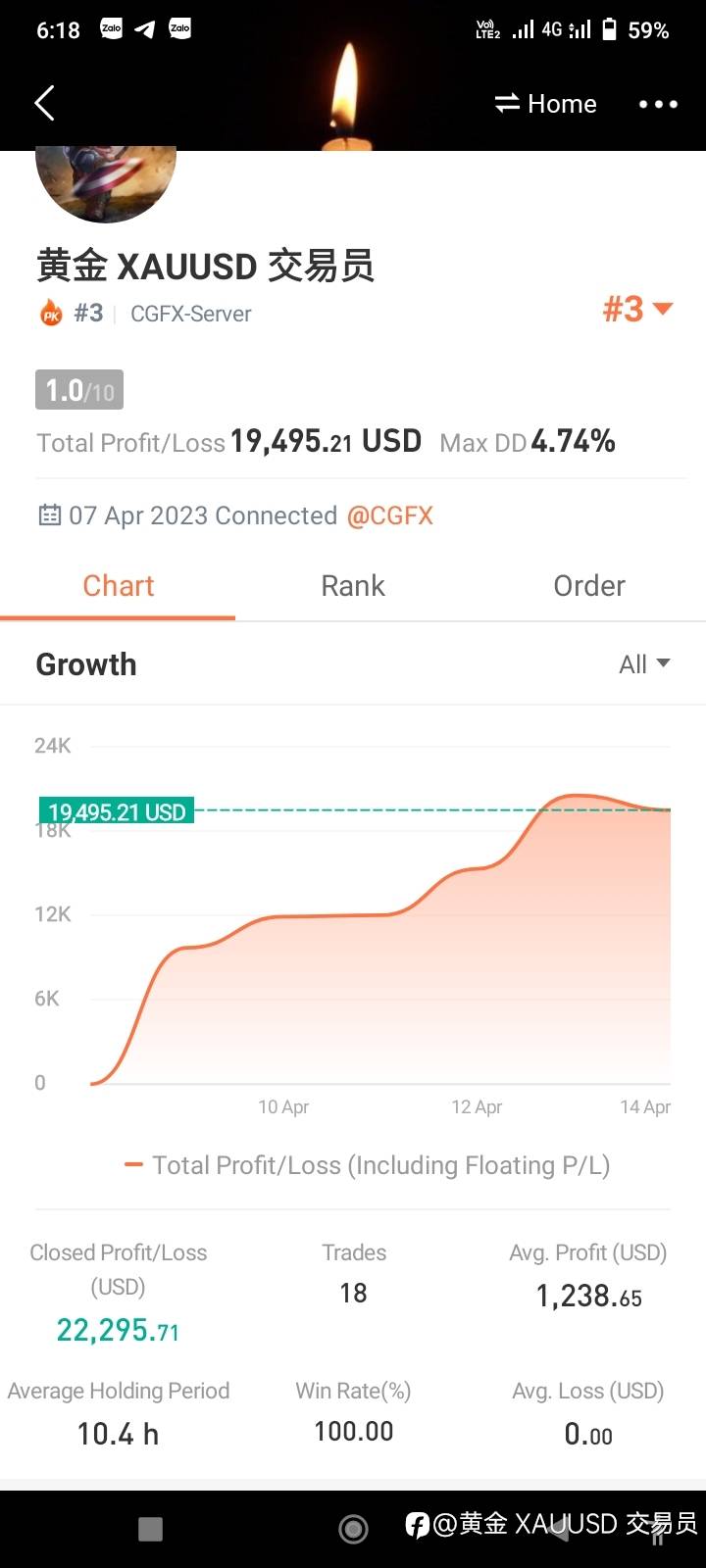The image size is (706, 1568).
Task: Select the Chart tab
Action: click(118, 586)
